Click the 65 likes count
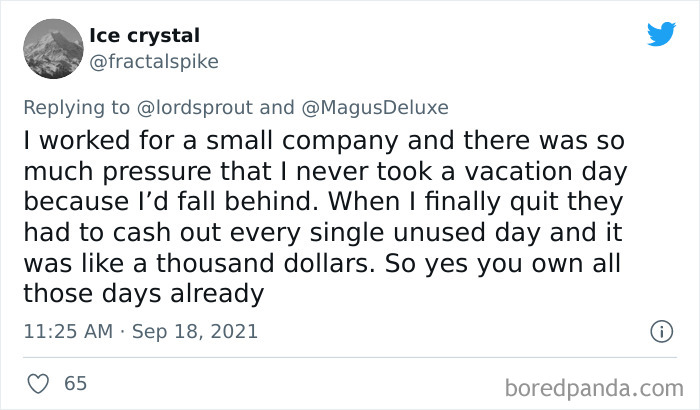Image resolution: width=700 pixels, height=410 pixels. (75, 384)
